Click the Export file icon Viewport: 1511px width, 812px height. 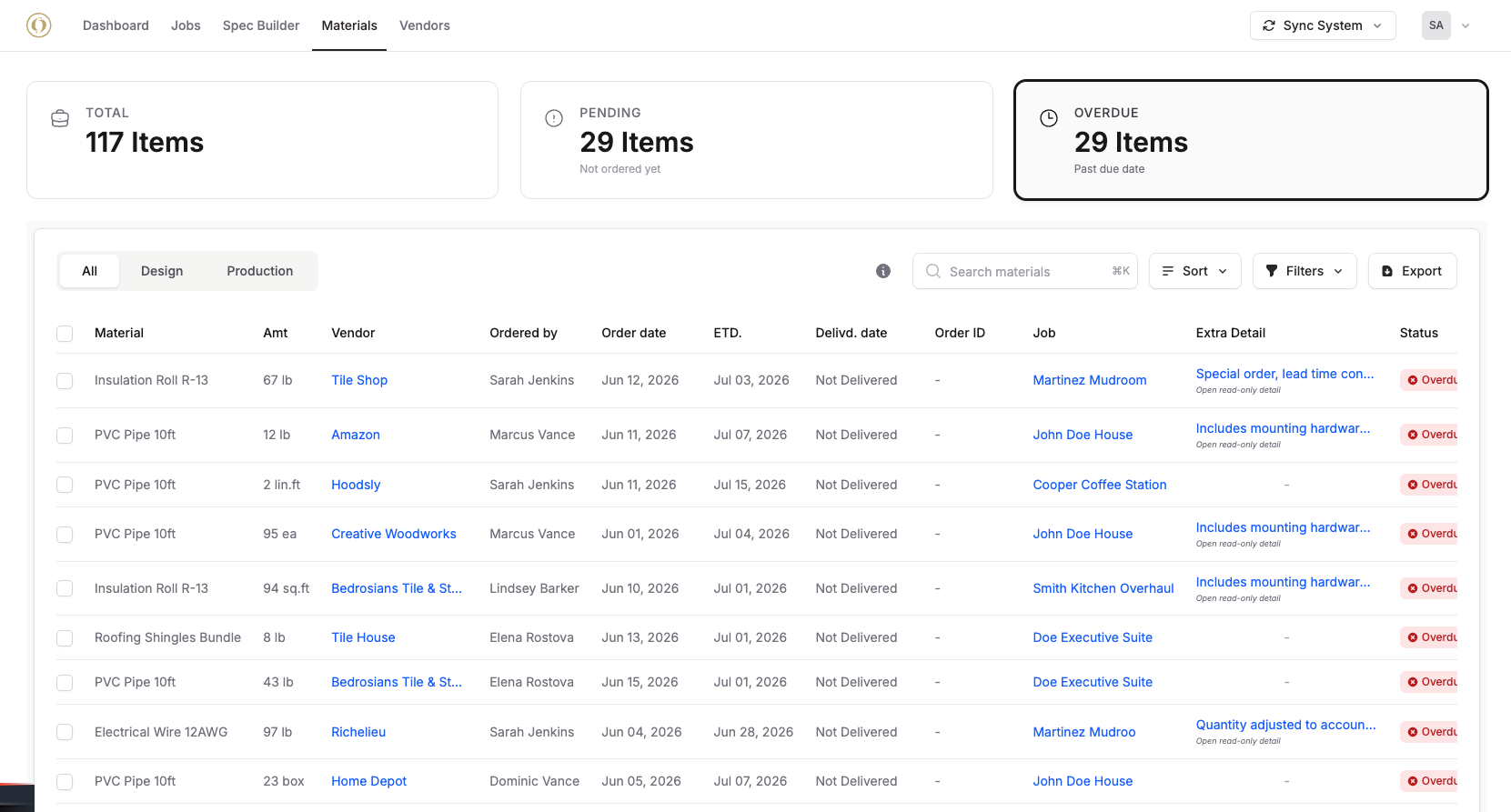(x=1387, y=271)
